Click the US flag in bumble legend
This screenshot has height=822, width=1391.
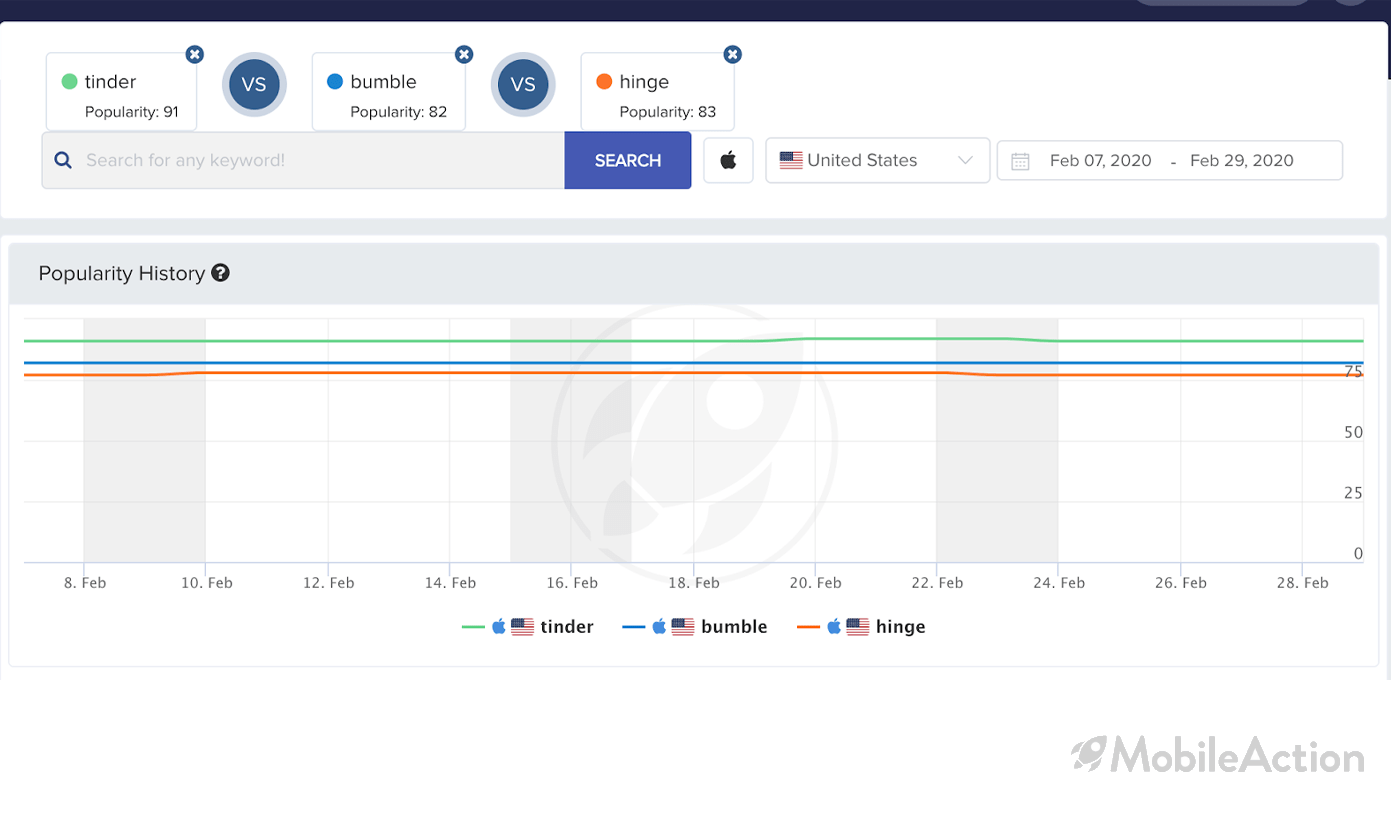pyautogui.click(x=683, y=627)
